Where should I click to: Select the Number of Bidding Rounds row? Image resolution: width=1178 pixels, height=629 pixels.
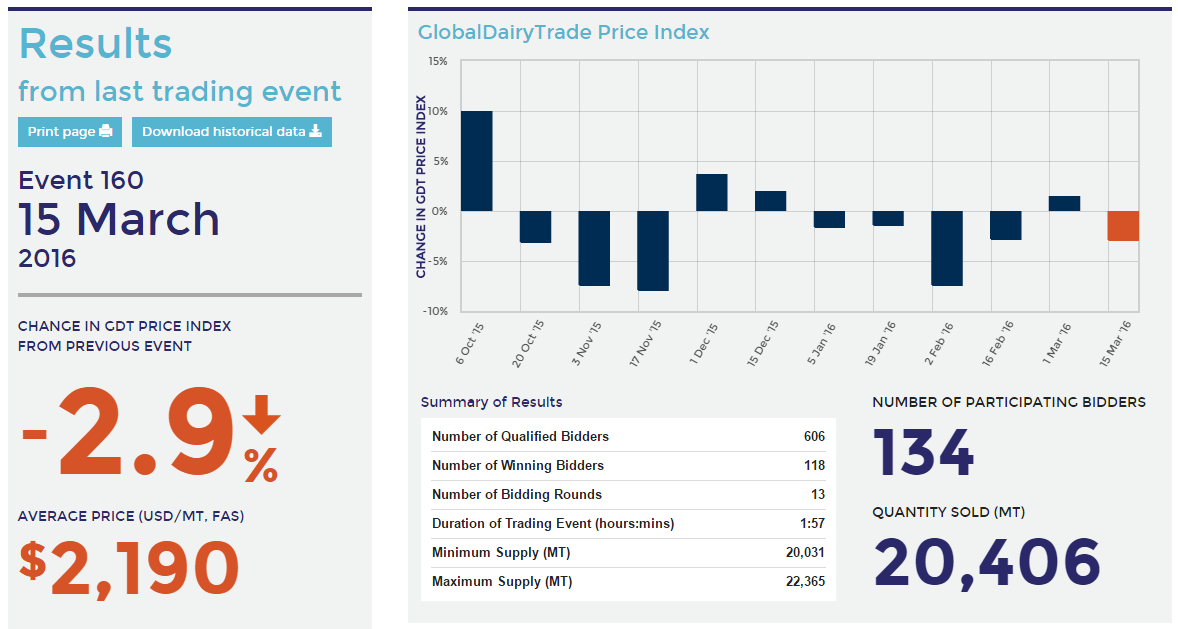point(627,495)
